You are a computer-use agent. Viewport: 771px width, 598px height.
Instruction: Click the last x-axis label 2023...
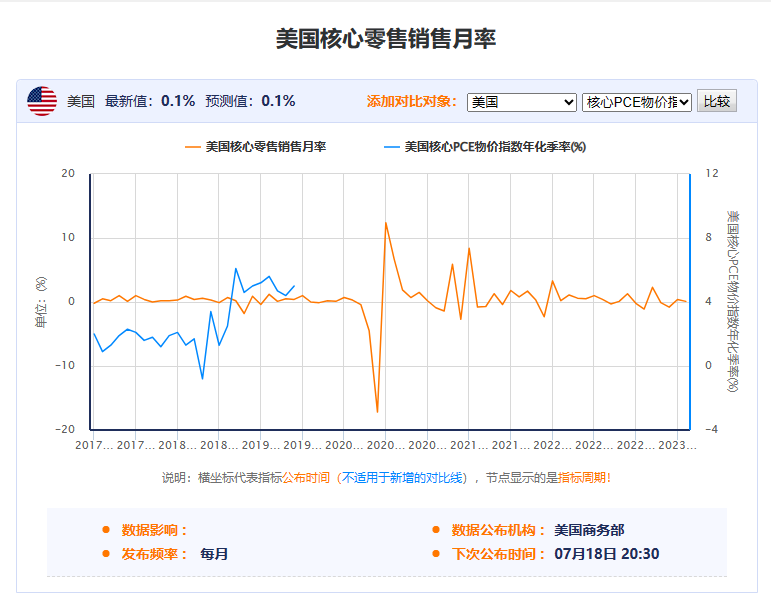[677, 445]
